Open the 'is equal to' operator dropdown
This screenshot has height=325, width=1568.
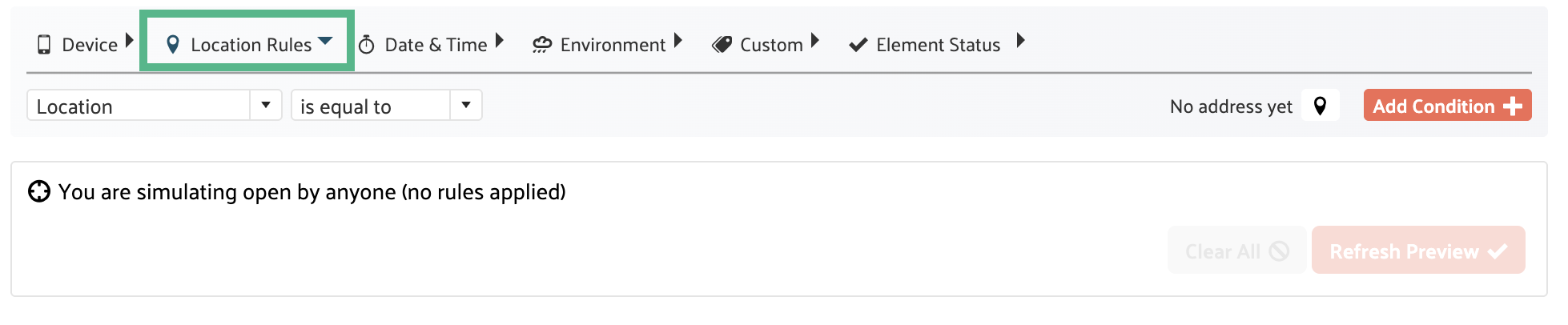coord(465,106)
